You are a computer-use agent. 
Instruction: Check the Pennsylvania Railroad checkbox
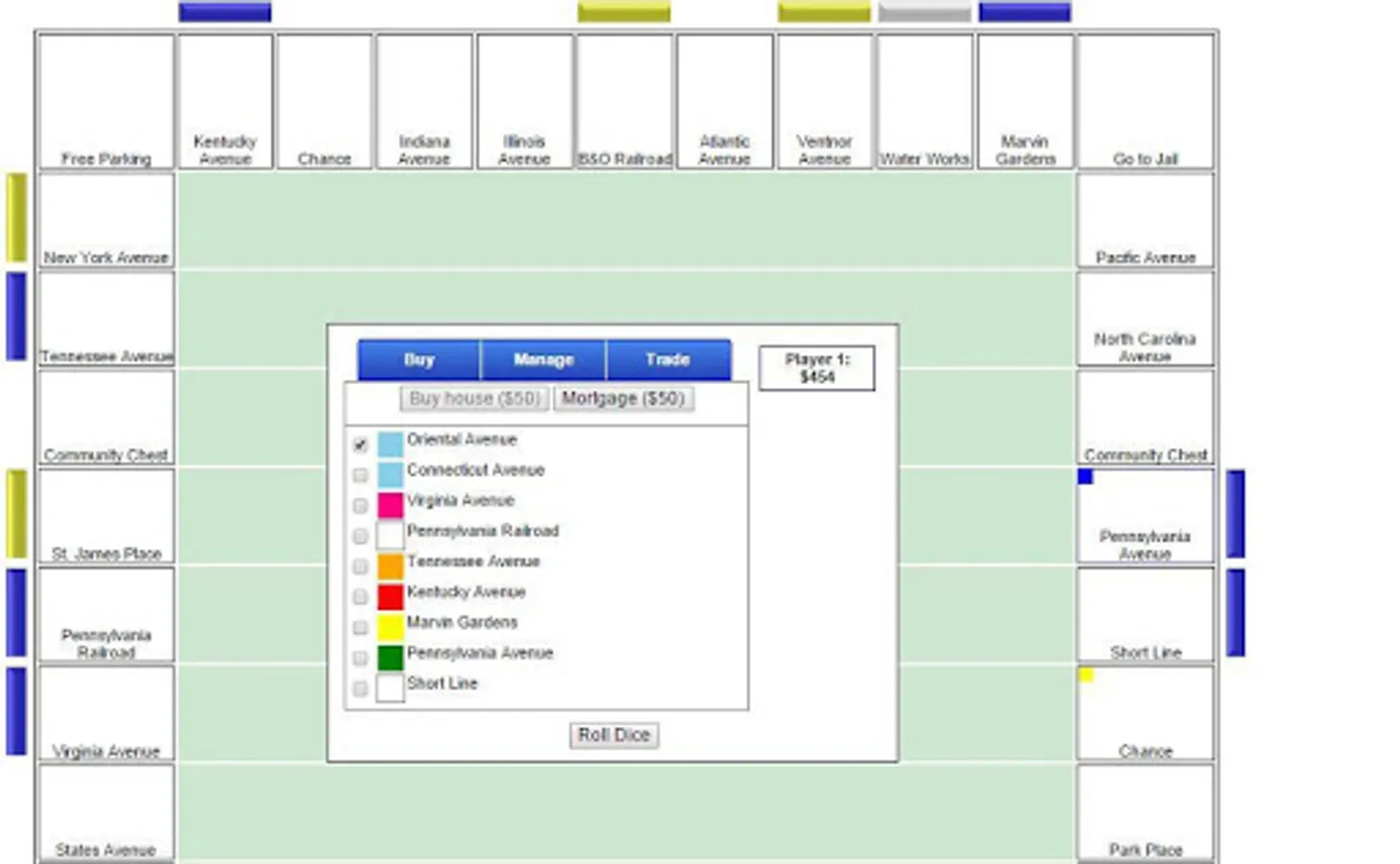tap(360, 536)
